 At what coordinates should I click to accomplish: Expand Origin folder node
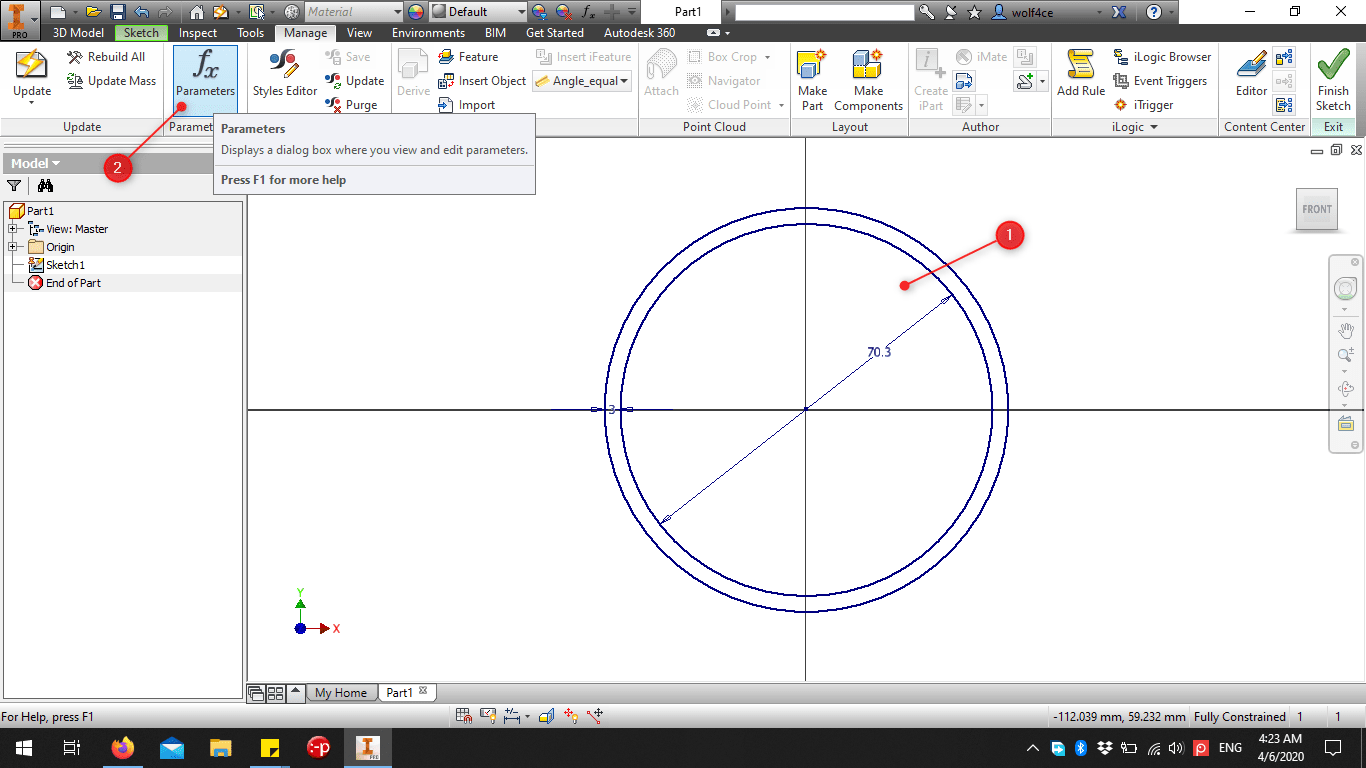pyautogui.click(x=12, y=247)
